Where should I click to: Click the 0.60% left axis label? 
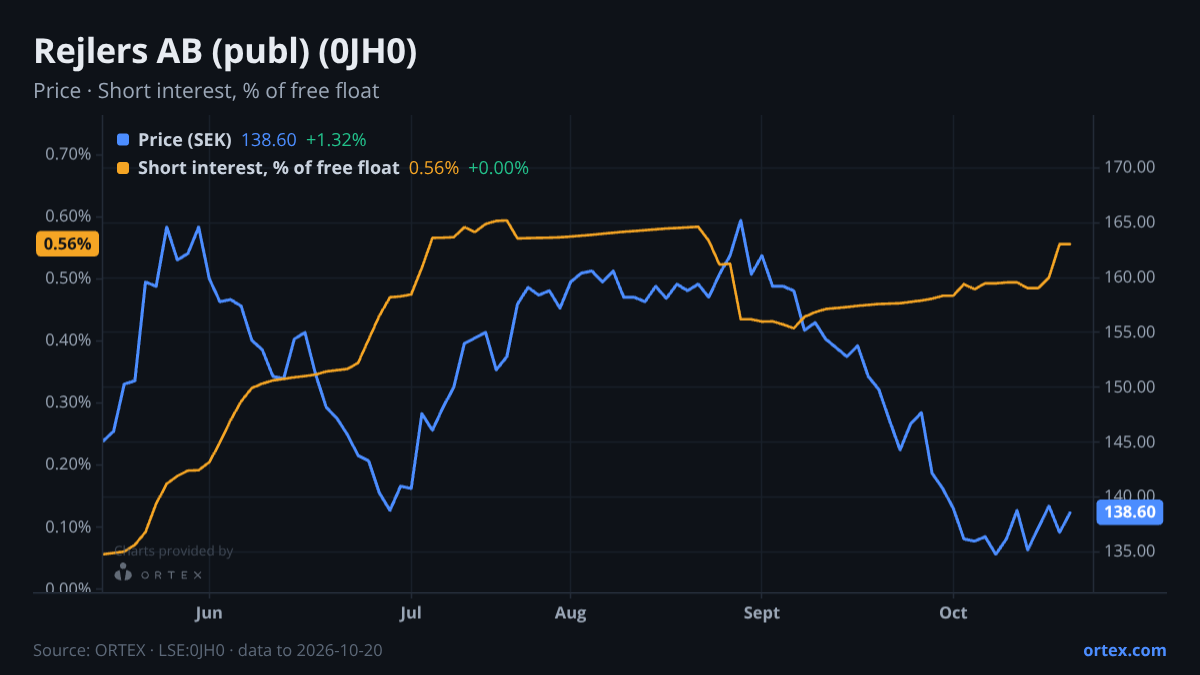click(x=68, y=216)
